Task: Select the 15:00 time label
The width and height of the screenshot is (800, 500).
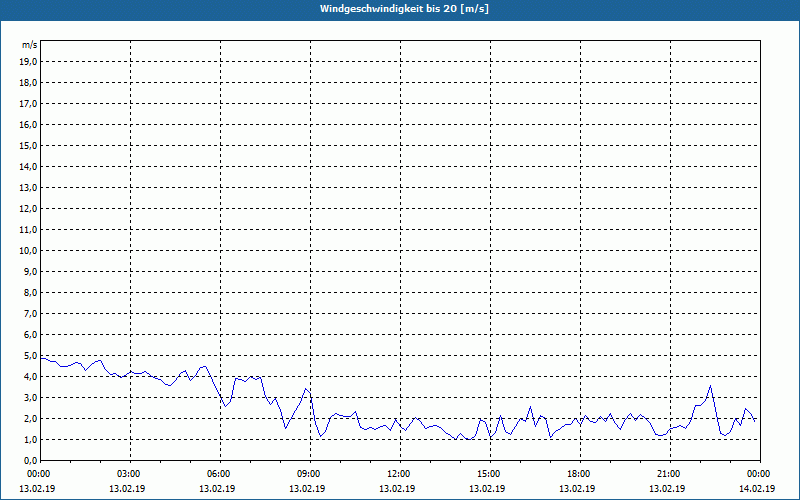Action: point(490,474)
